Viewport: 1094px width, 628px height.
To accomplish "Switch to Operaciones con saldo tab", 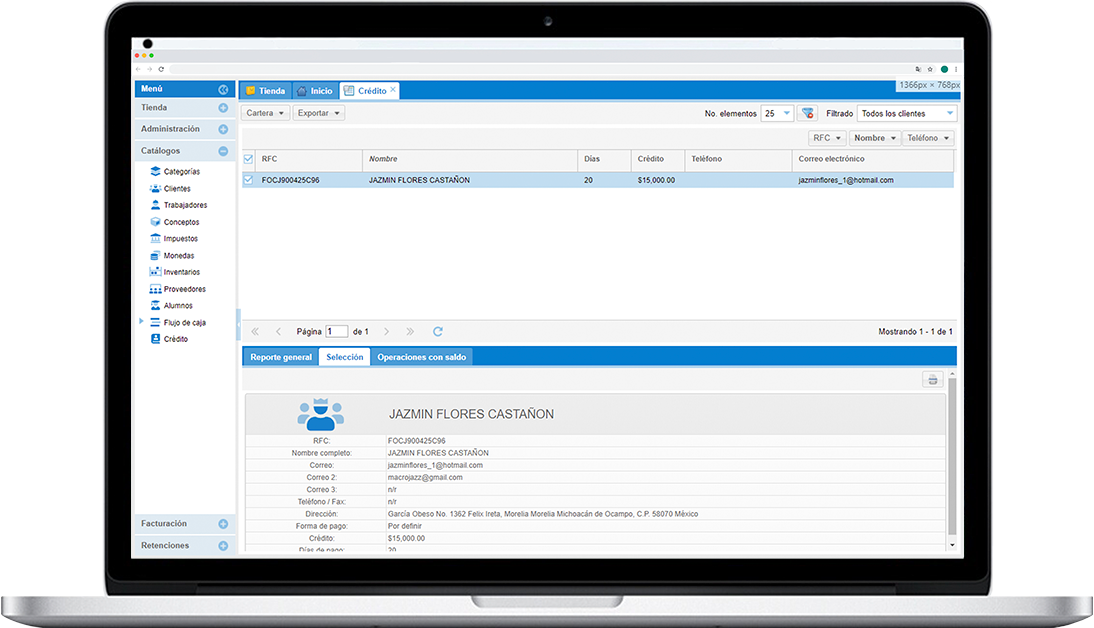I will (421, 357).
